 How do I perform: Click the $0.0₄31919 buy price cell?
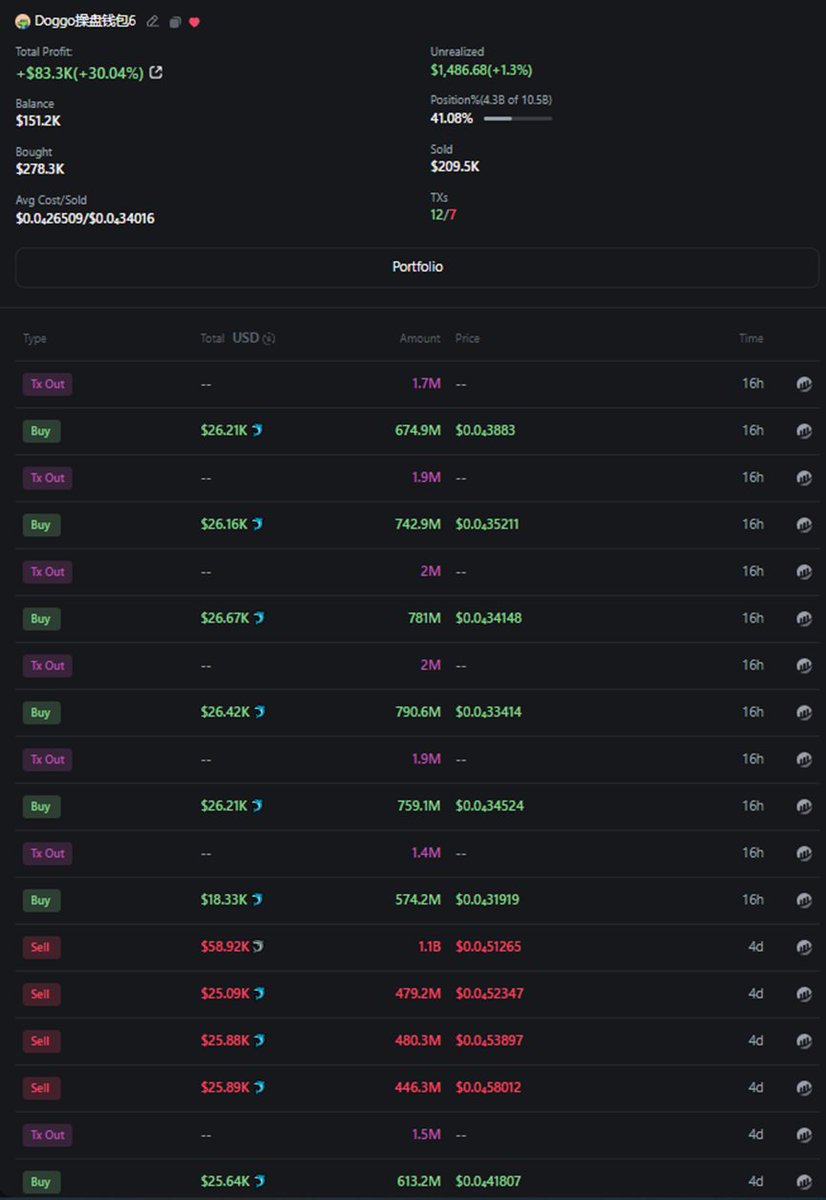pyautogui.click(x=489, y=901)
